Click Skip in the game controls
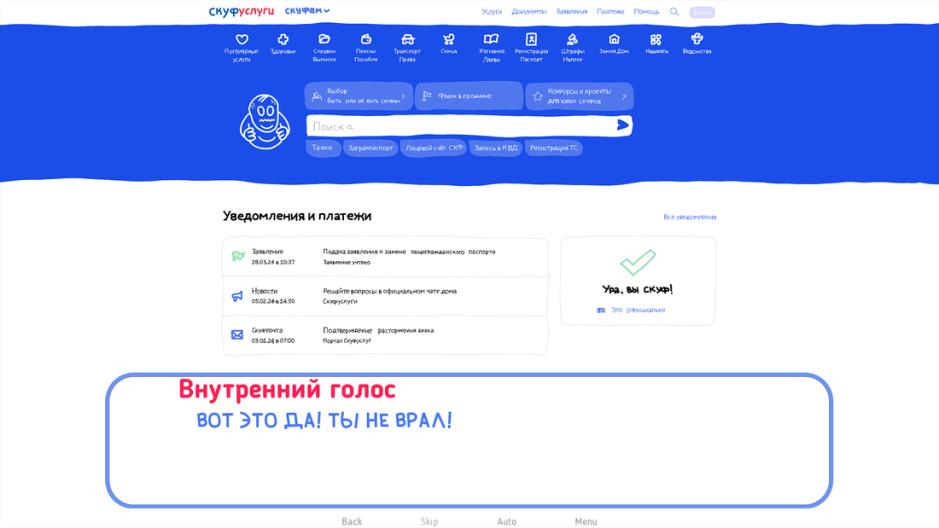Screen dimensions: 939x528 coord(429,521)
